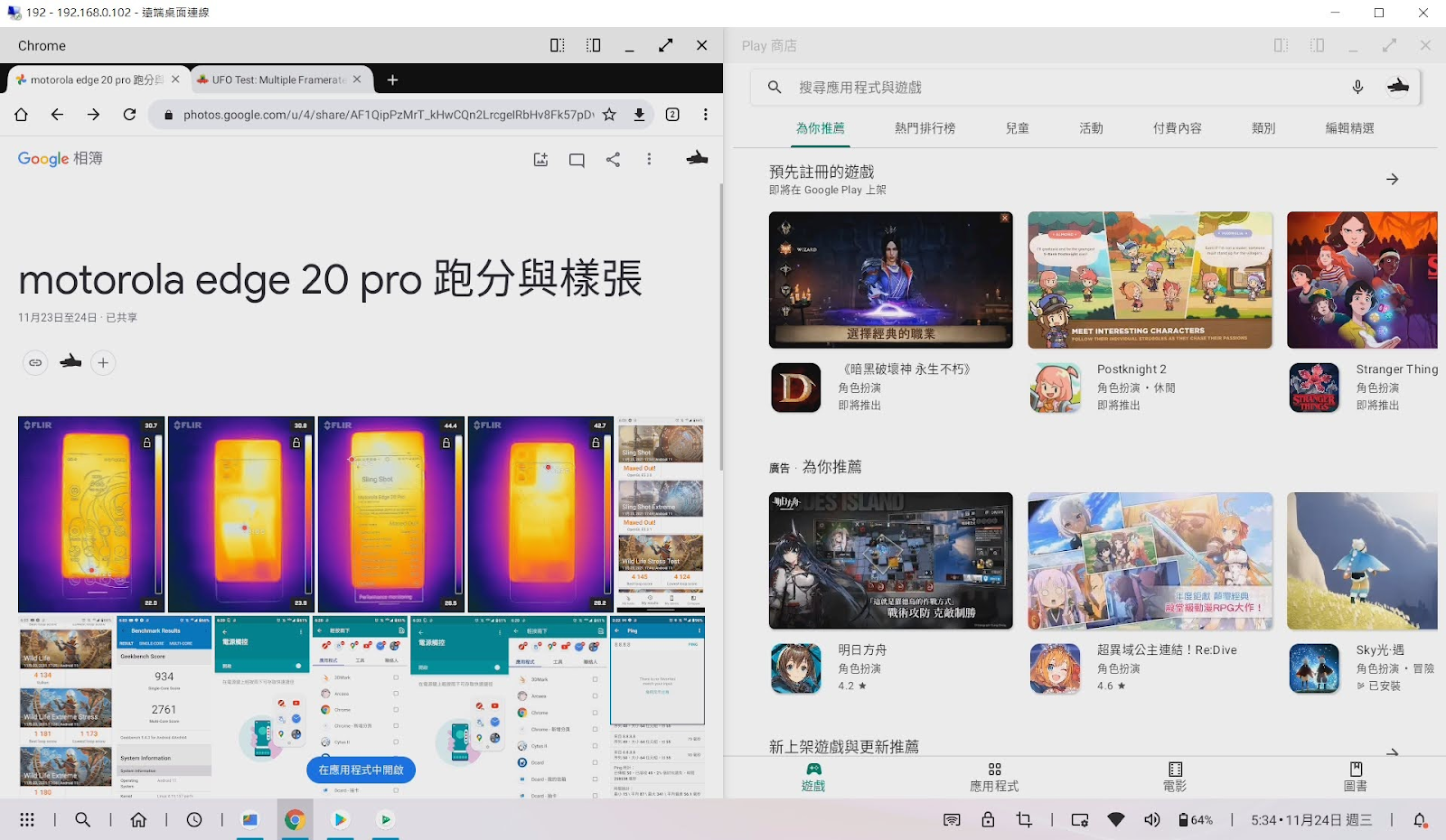Open notifications bell in taskbar
1446x840 pixels.
1420,820
